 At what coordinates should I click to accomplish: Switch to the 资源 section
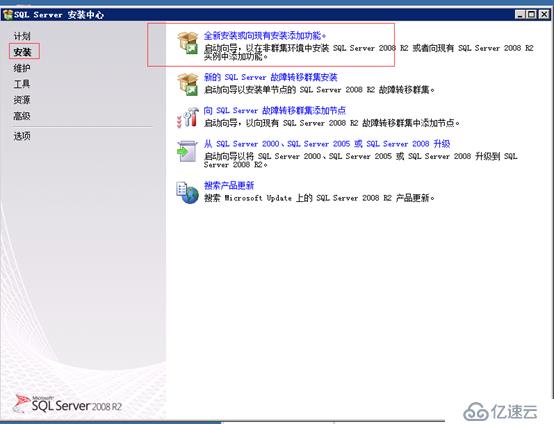(x=22, y=100)
